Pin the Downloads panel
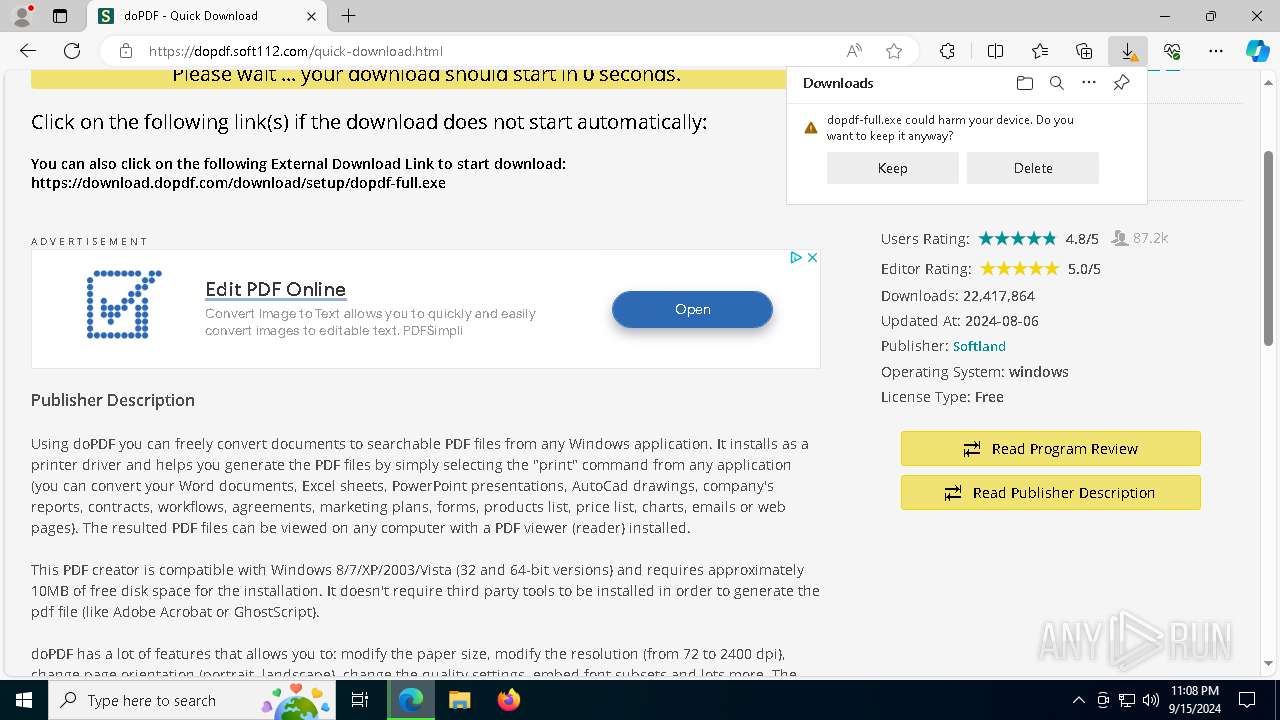Viewport: 1280px width, 720px height. click(x=1121, y=83)
